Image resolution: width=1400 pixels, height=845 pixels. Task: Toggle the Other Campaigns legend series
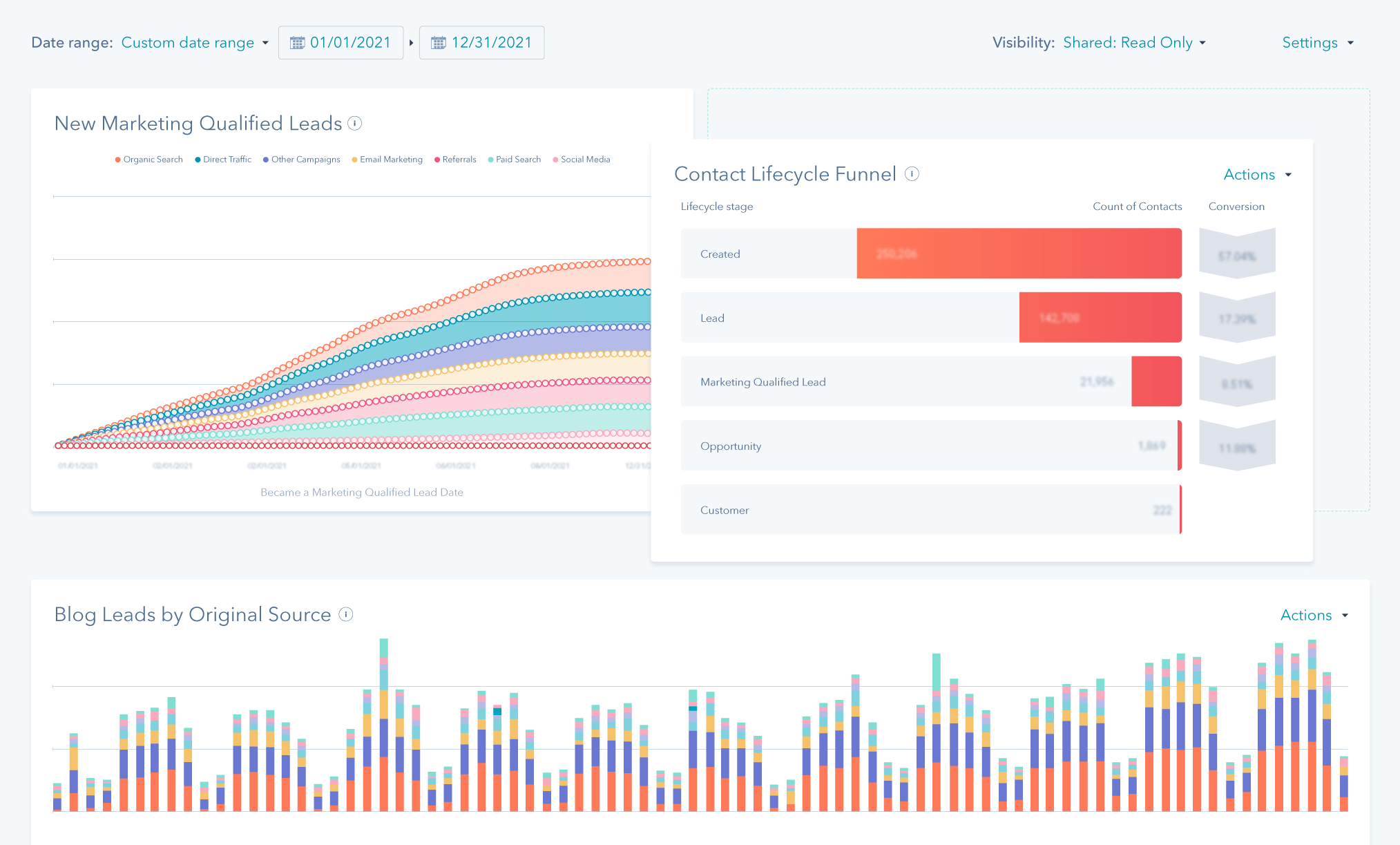point(301,160)
